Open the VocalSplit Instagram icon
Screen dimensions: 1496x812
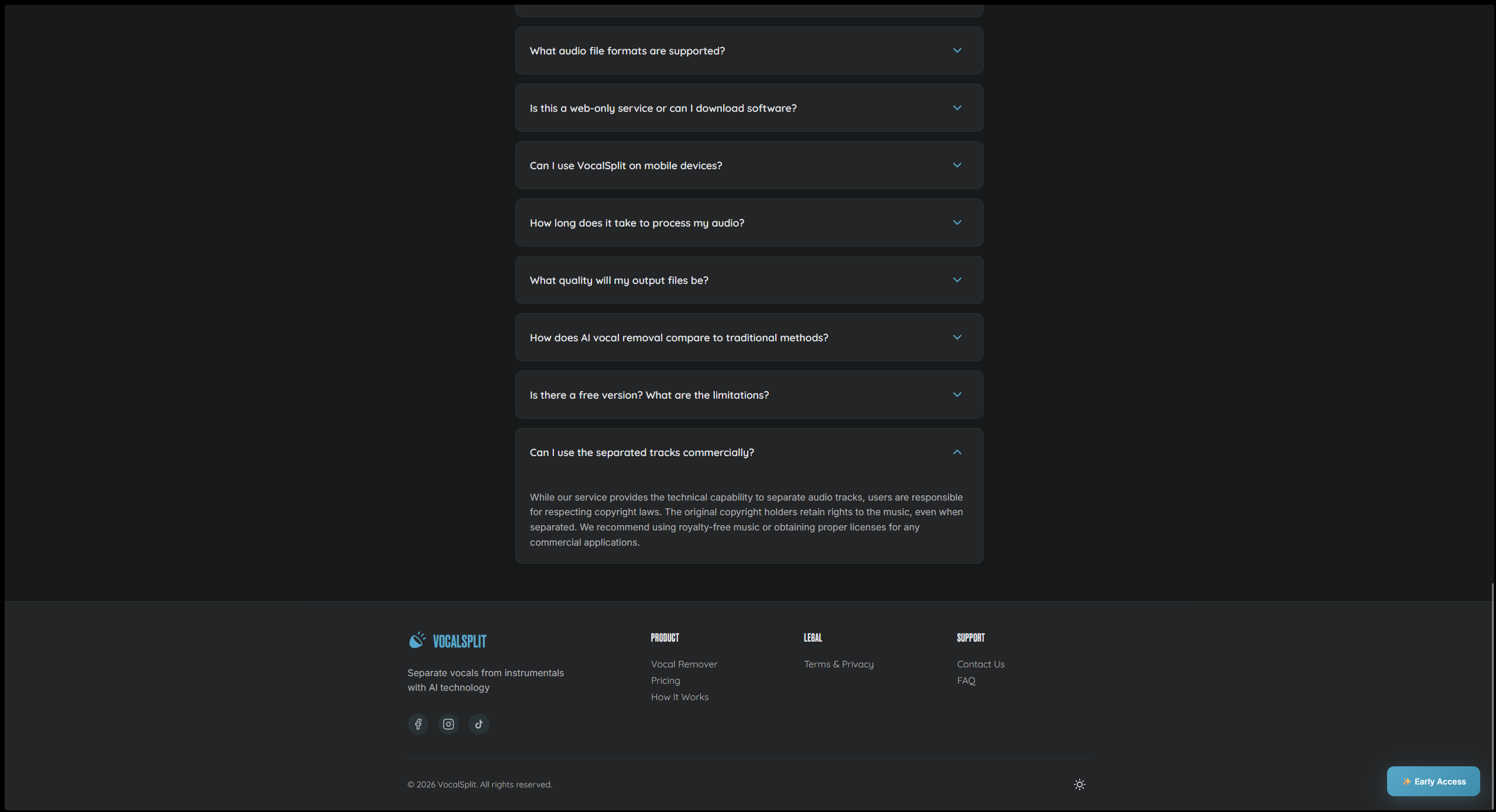(449, 724)
